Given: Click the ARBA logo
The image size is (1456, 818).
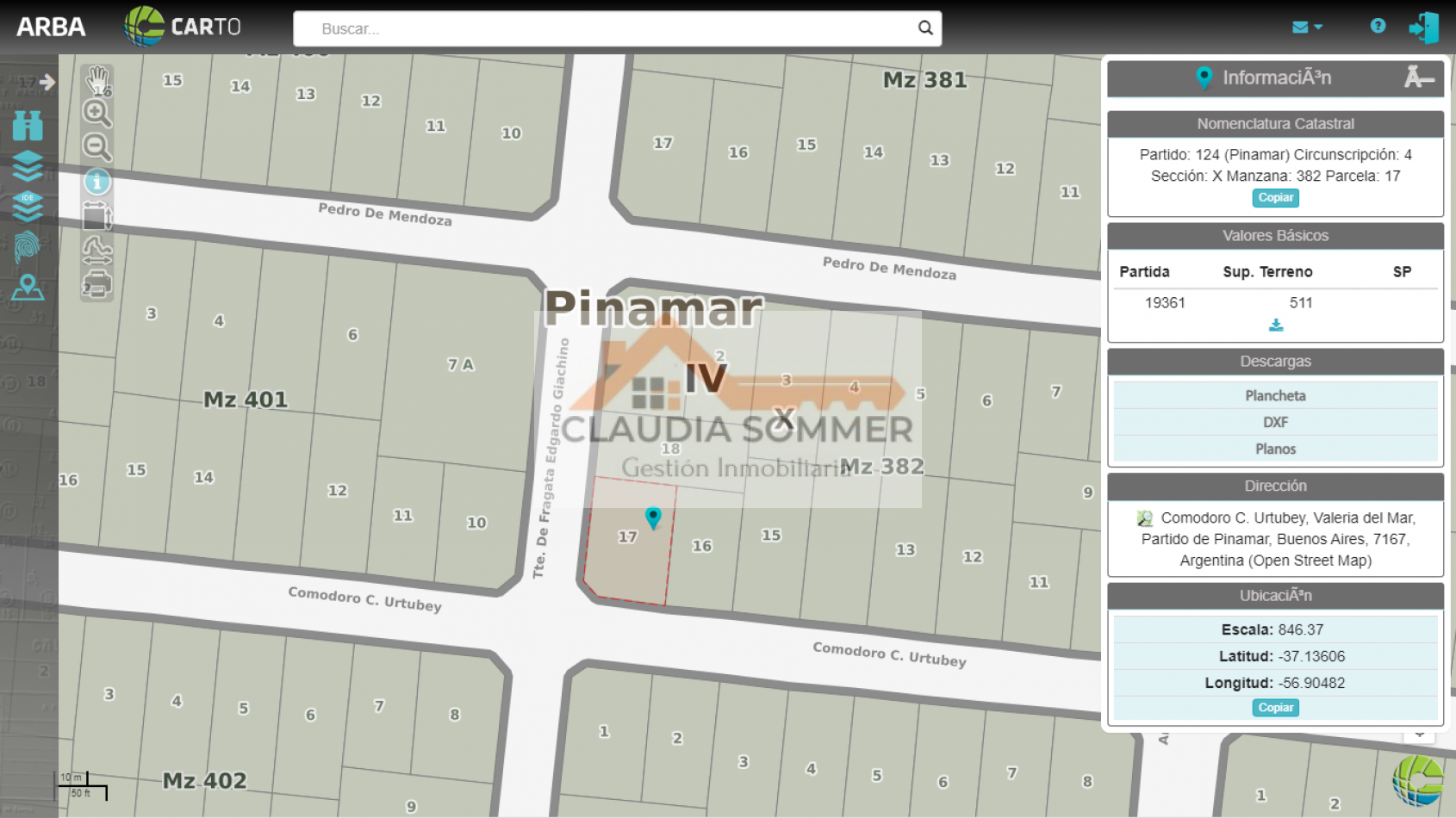Looking at the screenshot, I should tap(51, 27).
